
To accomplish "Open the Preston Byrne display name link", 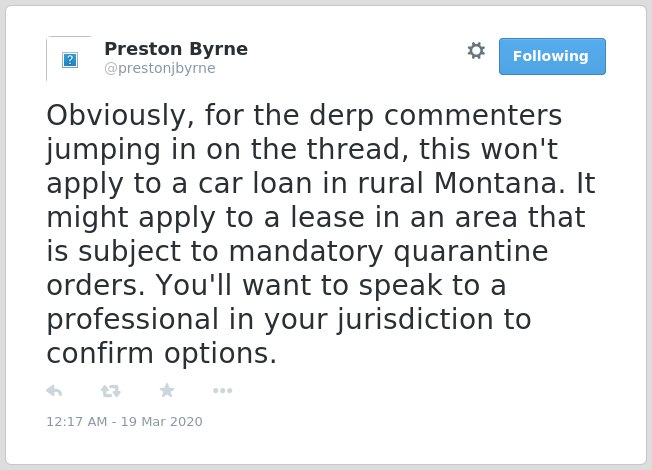I will point(176,49).
